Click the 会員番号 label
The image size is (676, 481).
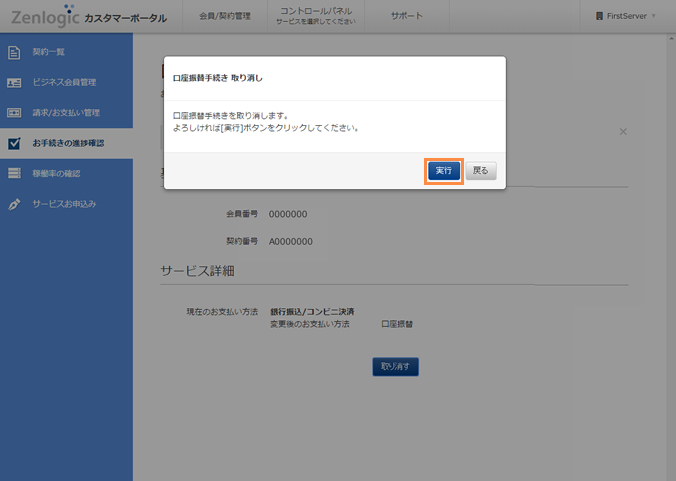click(x=241, y=214)
